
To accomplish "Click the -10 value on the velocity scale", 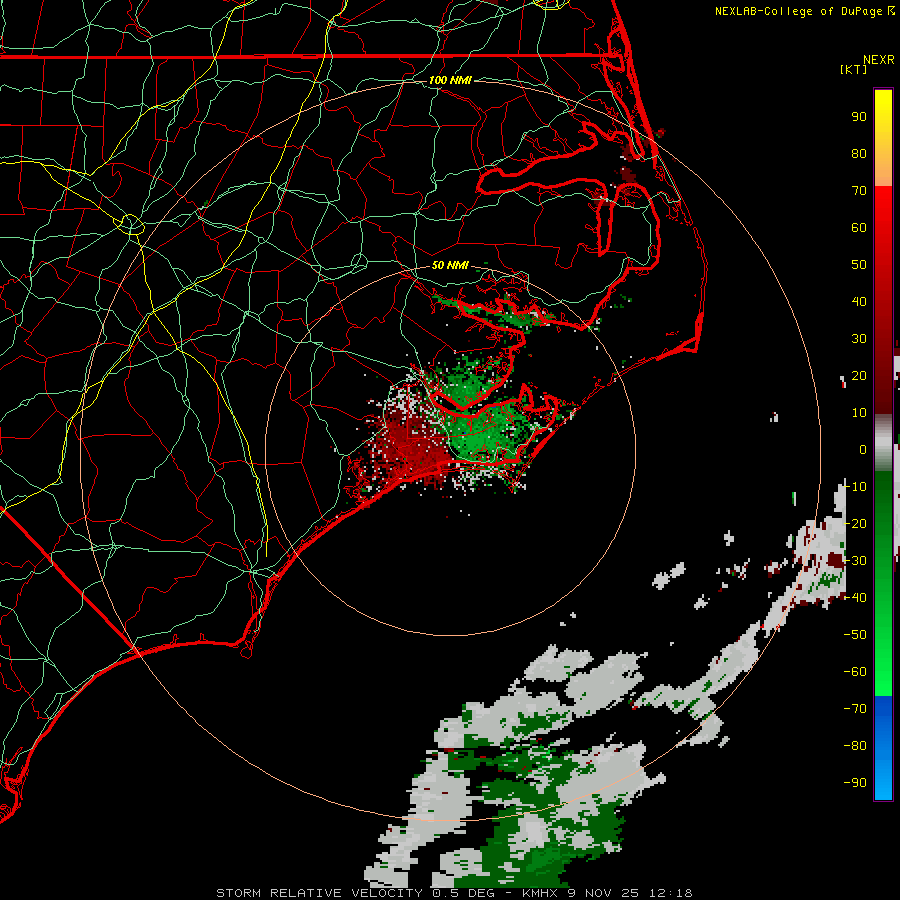I will [855, 487].
